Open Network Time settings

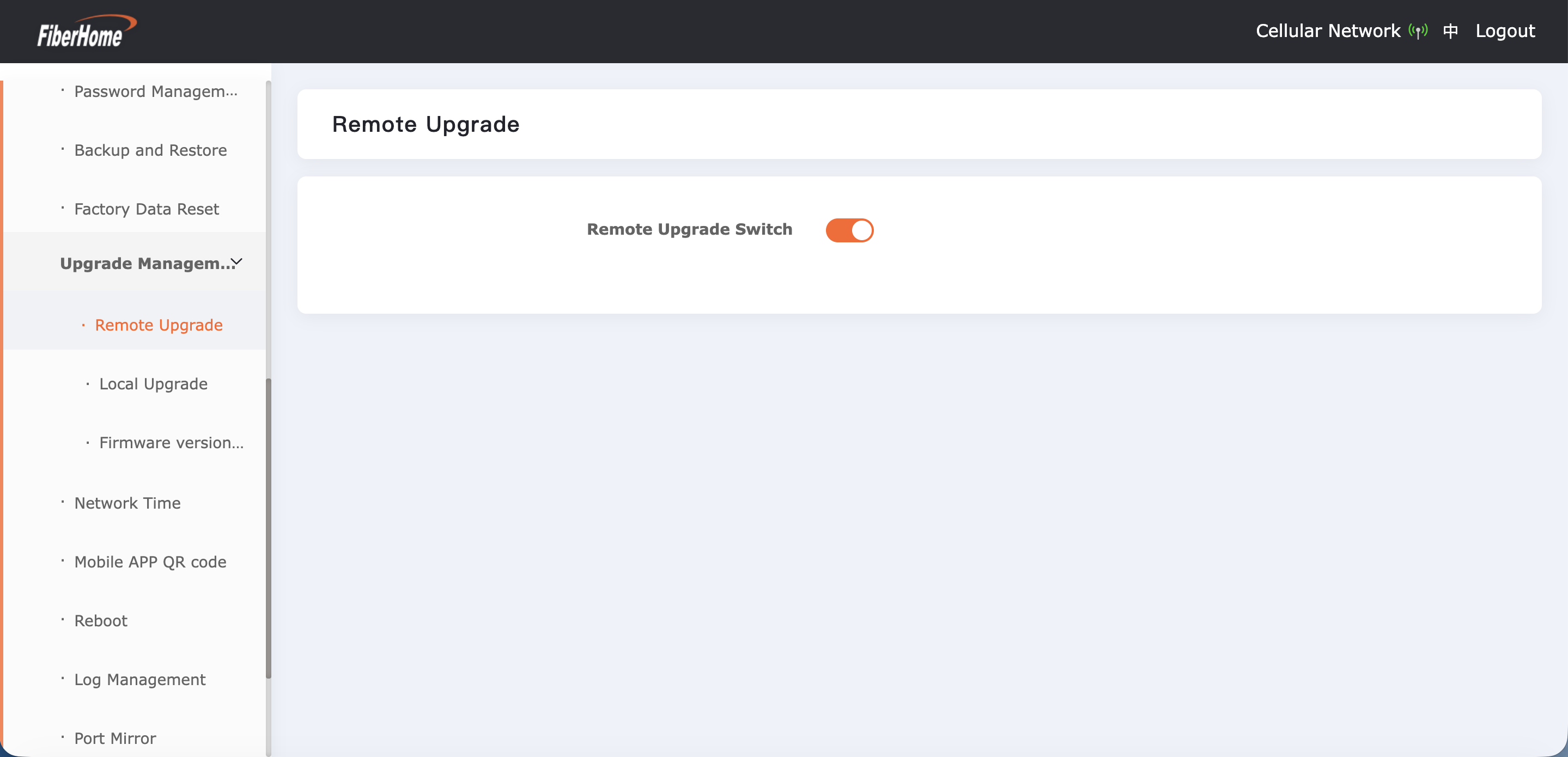click(127, 503)
